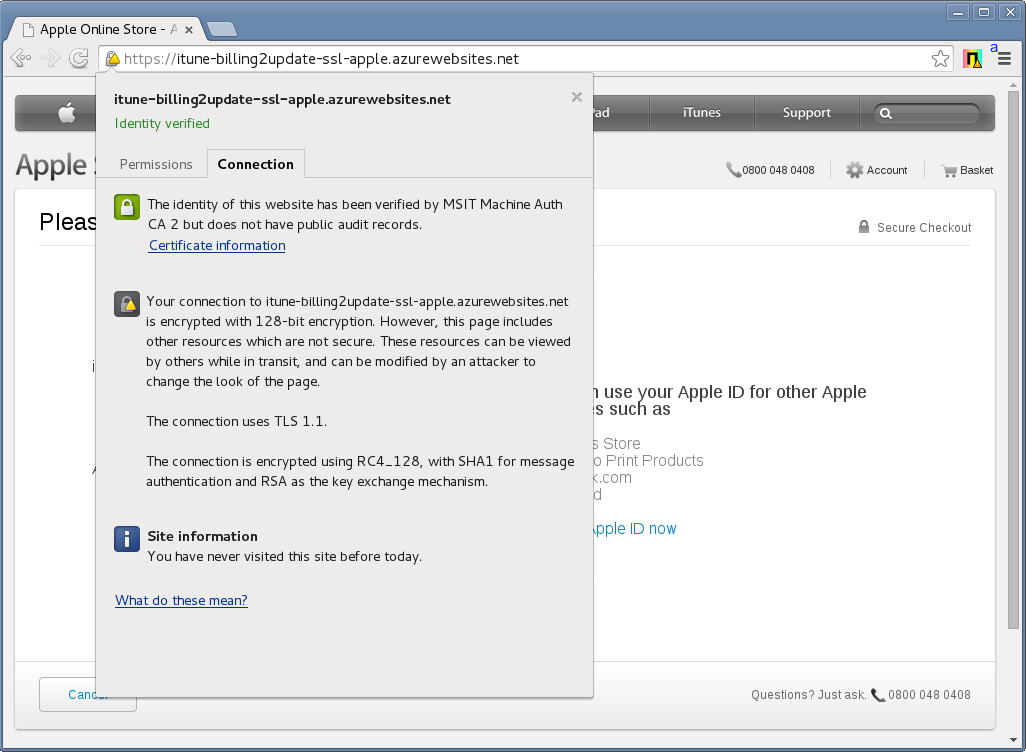Minimize the browser window
The height and width of the screenshot is (752, 1026).
tap(958, 12)
